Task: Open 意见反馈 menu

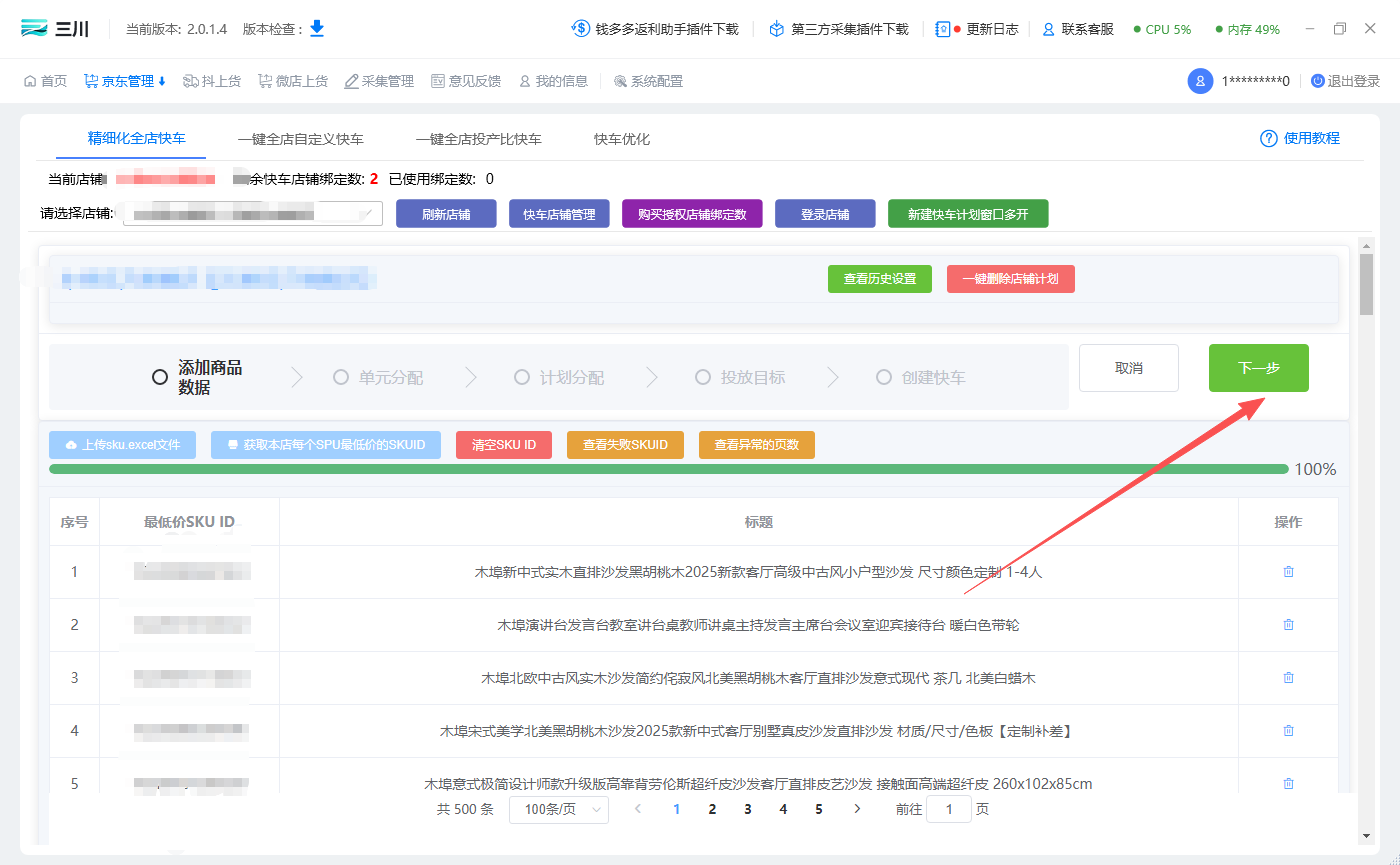Action: [x=466, y=81]
